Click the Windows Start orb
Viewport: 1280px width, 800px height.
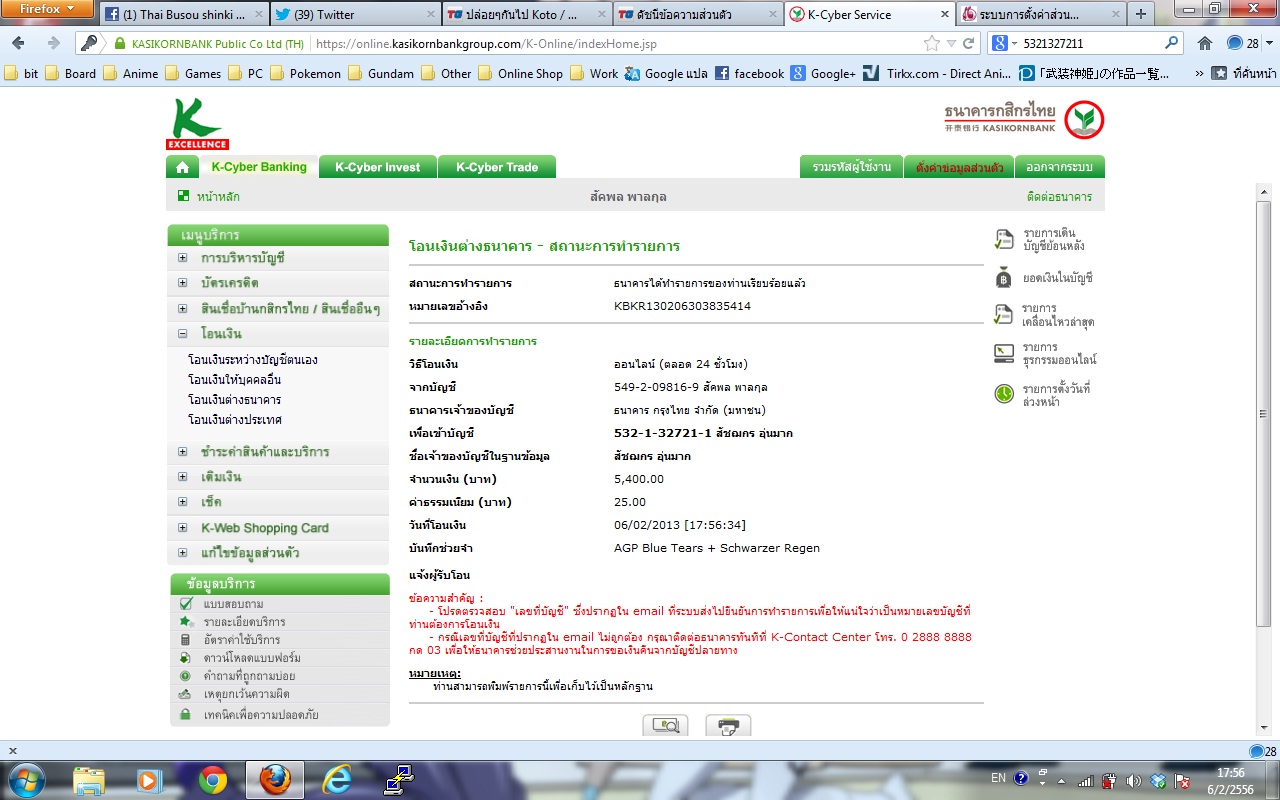[x=25, y=779]
